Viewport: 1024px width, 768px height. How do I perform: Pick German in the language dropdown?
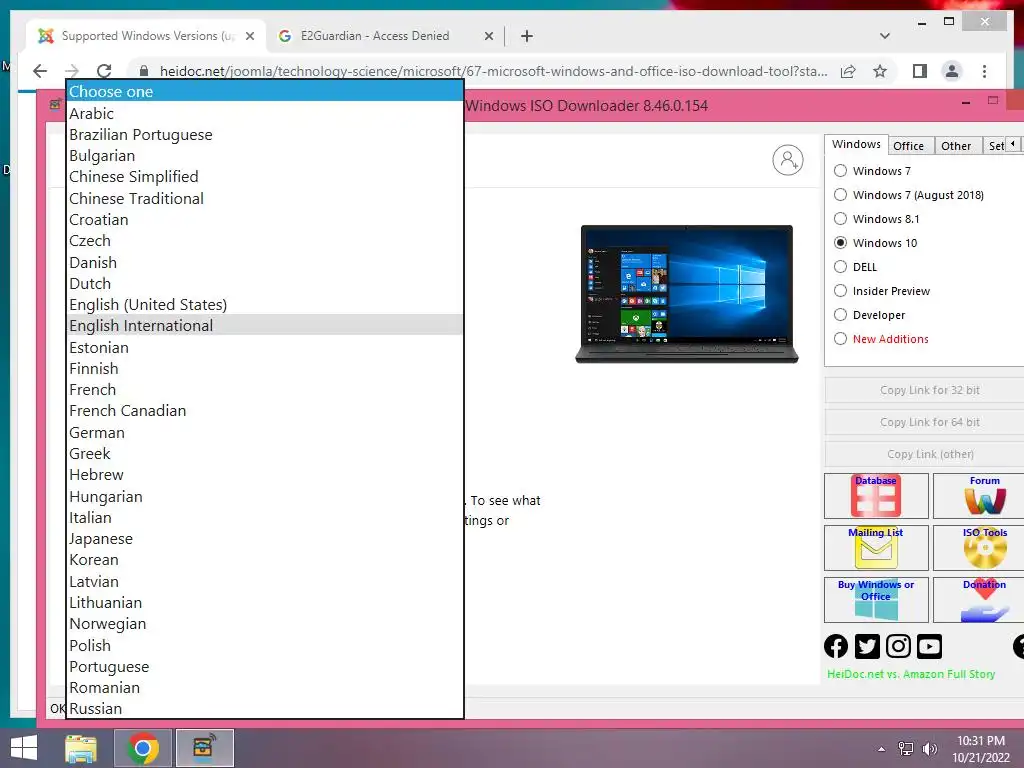click(265, 432)
